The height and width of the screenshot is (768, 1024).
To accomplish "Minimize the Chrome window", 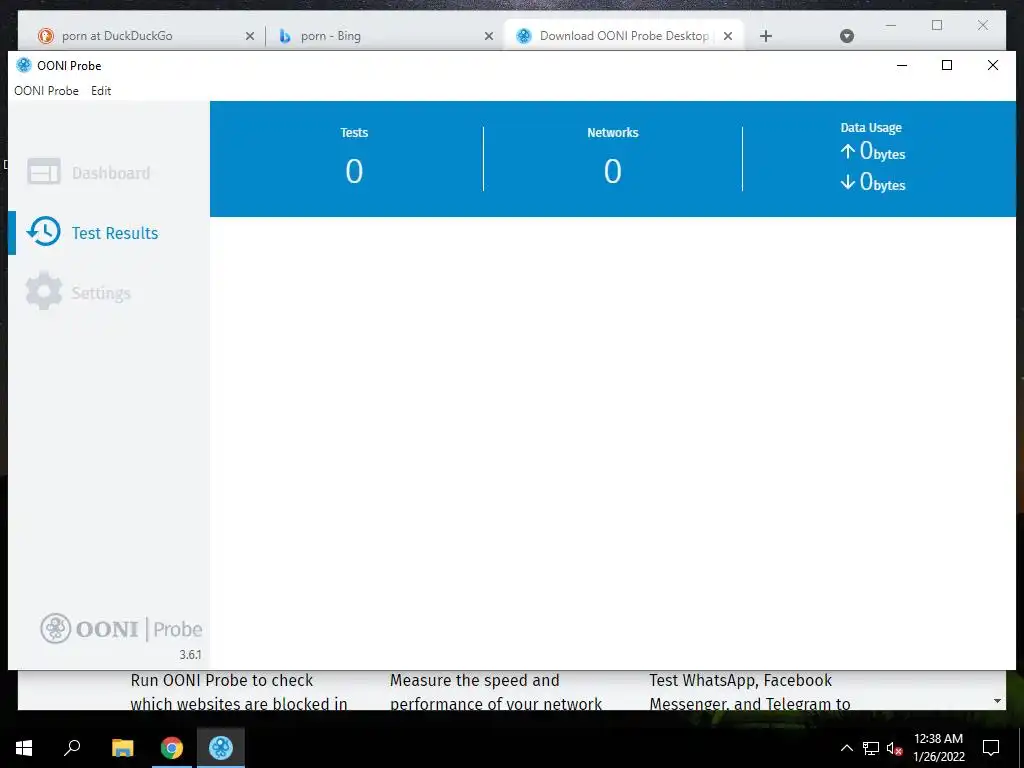I will coord(891,25).
